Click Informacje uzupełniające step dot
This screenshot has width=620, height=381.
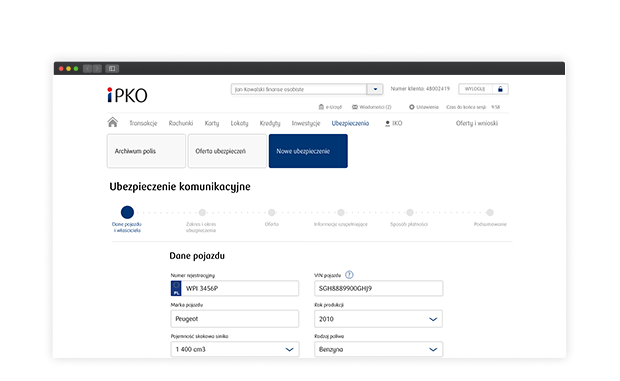pyautogui.click(x=341, y=213)
